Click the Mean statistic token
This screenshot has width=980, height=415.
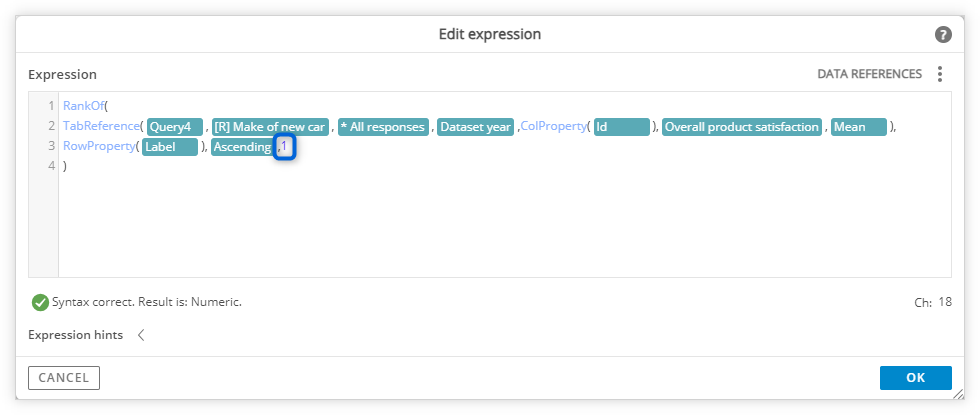(x=859, y=127)
